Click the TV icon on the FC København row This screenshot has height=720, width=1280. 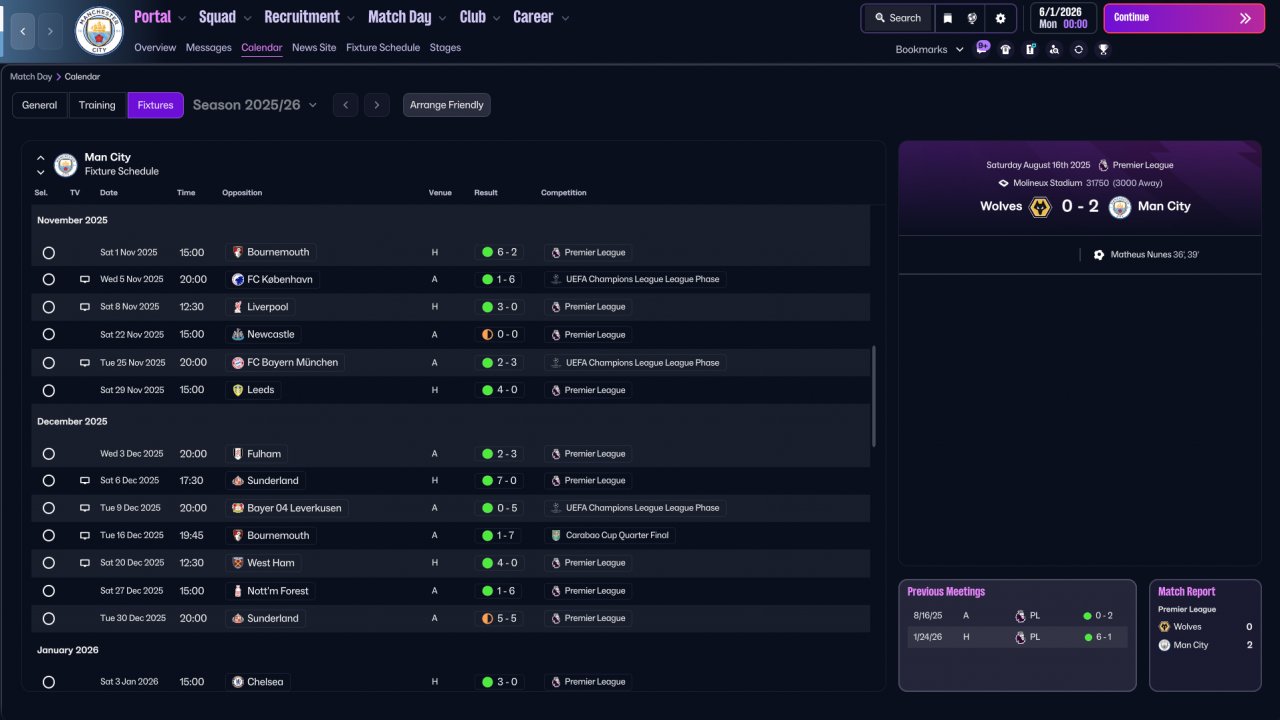click(x=85, y=280)
